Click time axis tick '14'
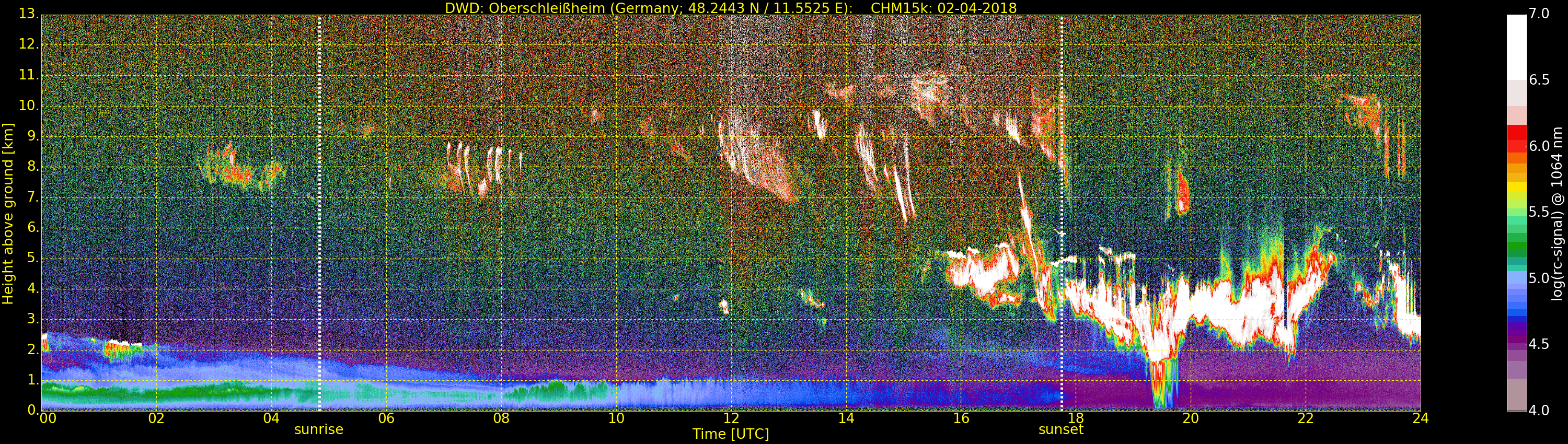 [846, 418]
